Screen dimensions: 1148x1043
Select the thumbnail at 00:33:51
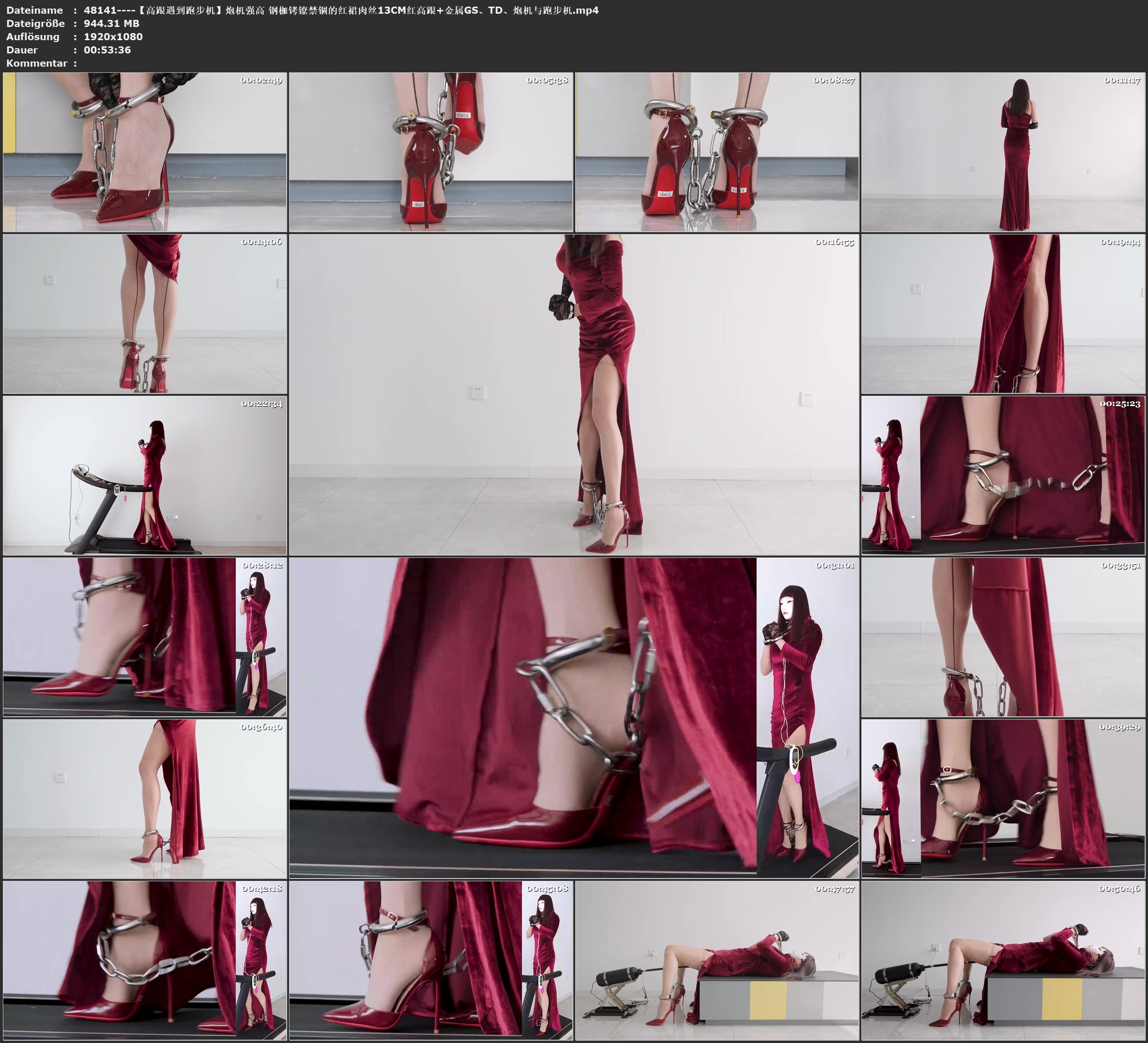1003,637
